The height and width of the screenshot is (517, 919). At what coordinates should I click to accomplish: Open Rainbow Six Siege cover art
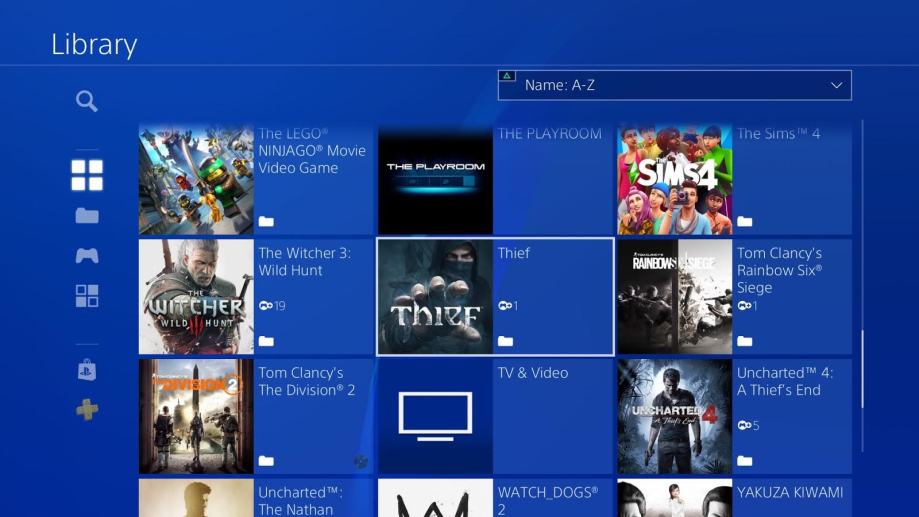pyautogui.click(x=675, y=297)
